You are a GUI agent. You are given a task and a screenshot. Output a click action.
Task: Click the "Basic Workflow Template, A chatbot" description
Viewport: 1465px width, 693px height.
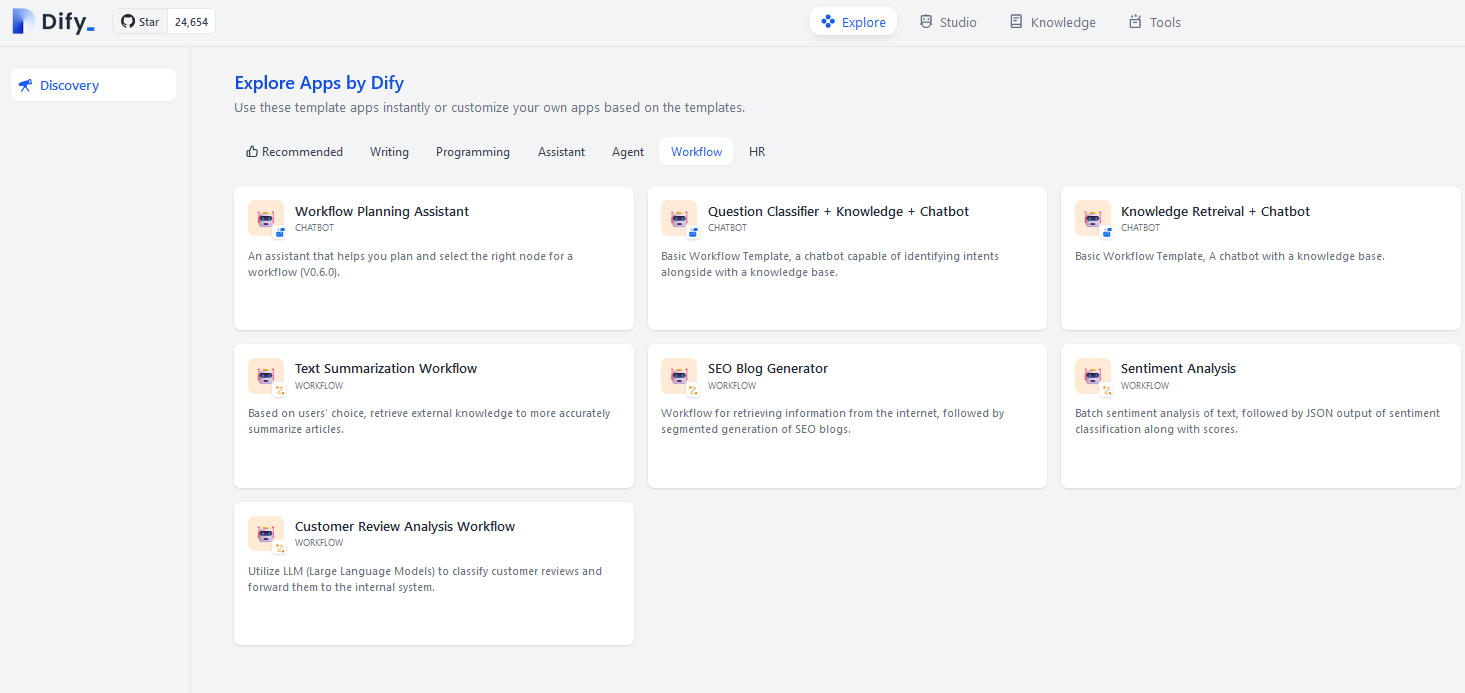point(1230,256)
